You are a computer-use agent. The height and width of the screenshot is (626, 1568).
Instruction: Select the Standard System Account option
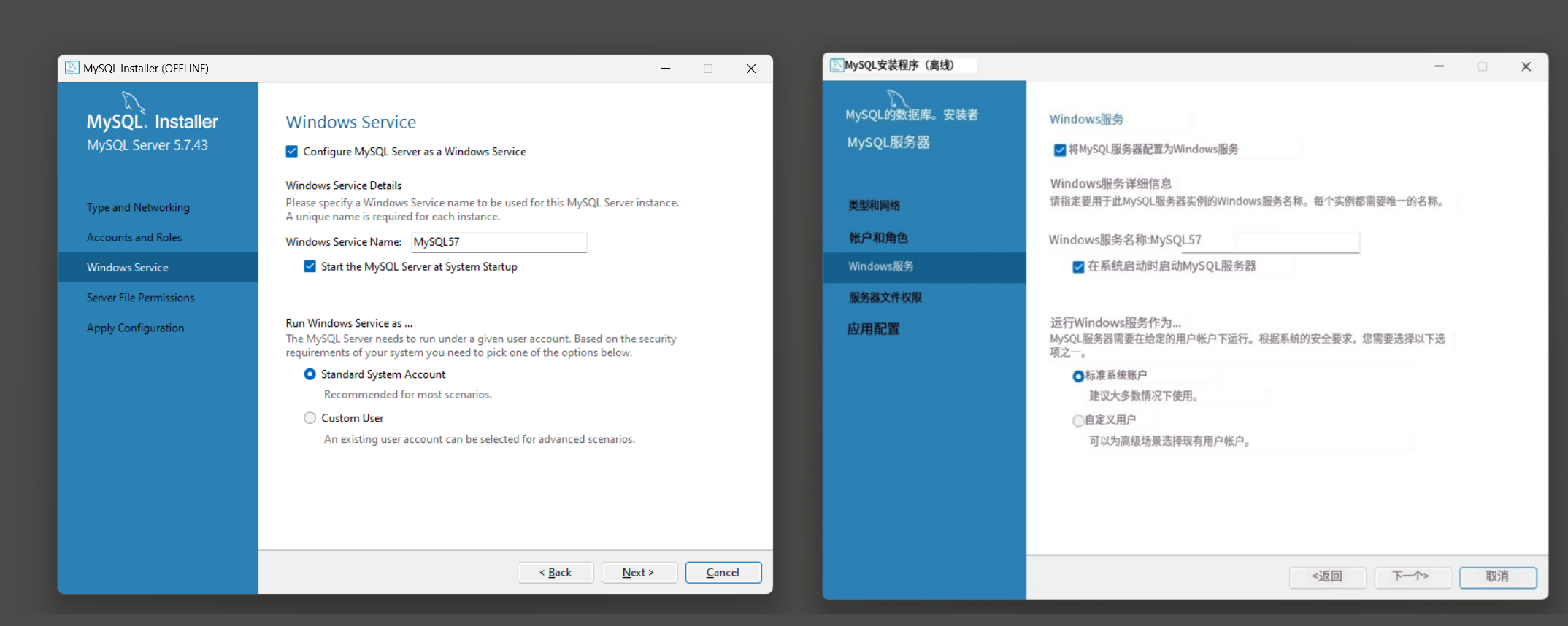click(x=310, y=374)
